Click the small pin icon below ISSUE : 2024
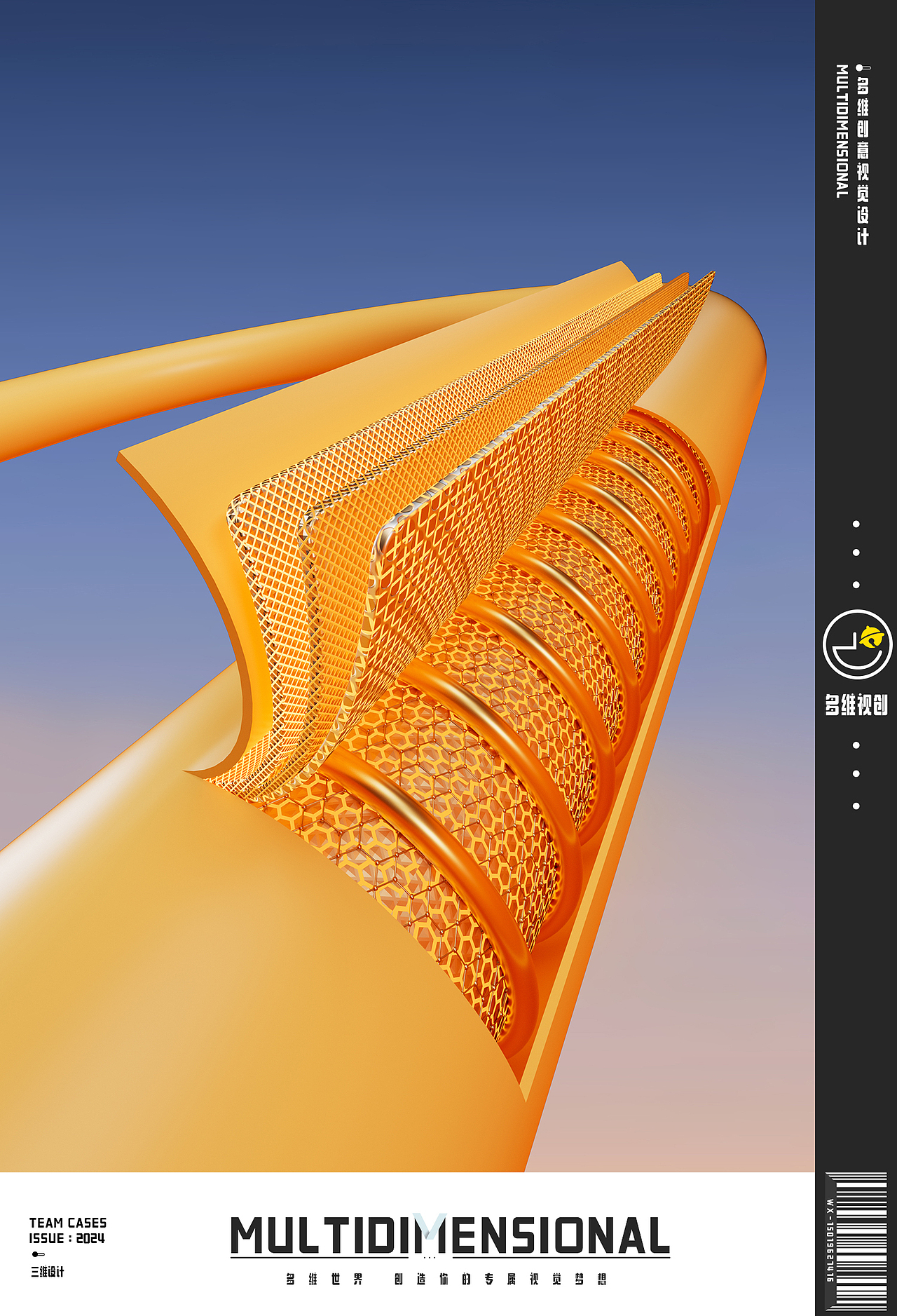The width and height of the screenshot is (897, 1316). pos(38,1254)
